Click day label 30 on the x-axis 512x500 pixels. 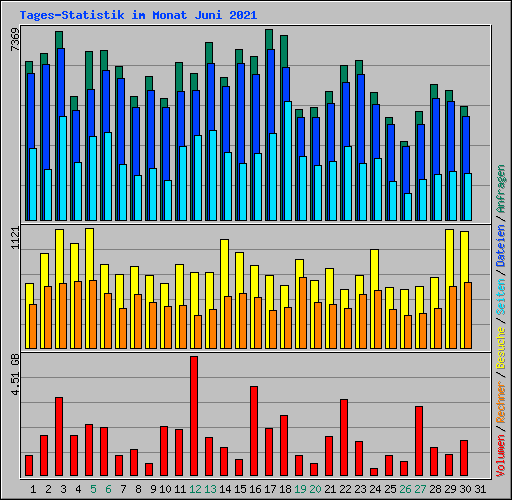click(465, 489)
